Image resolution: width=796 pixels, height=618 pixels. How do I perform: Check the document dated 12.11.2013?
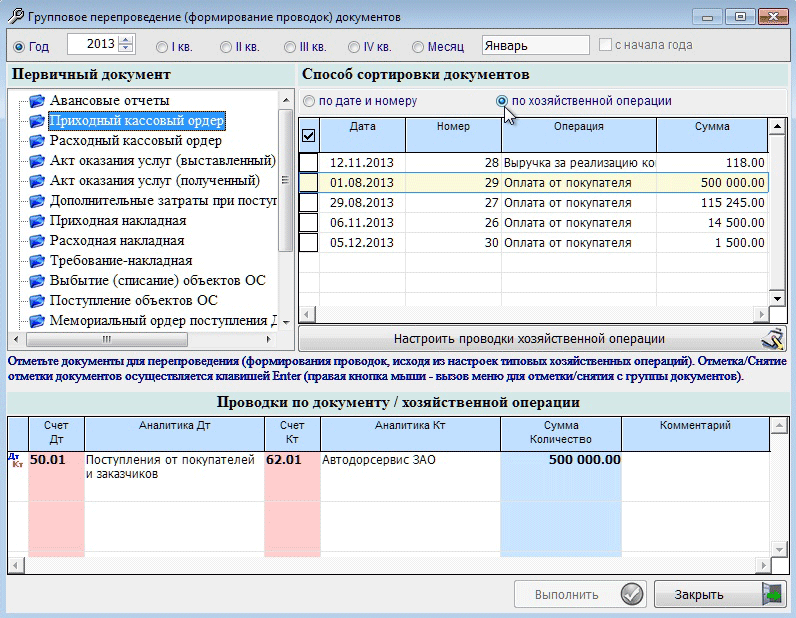point(309,162)
